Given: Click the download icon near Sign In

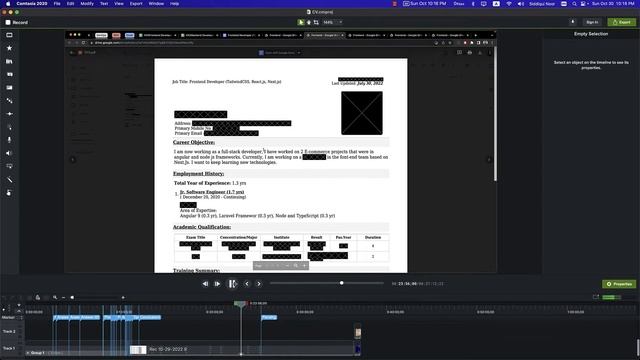Looking at the screenshot, I should point(573,22).
